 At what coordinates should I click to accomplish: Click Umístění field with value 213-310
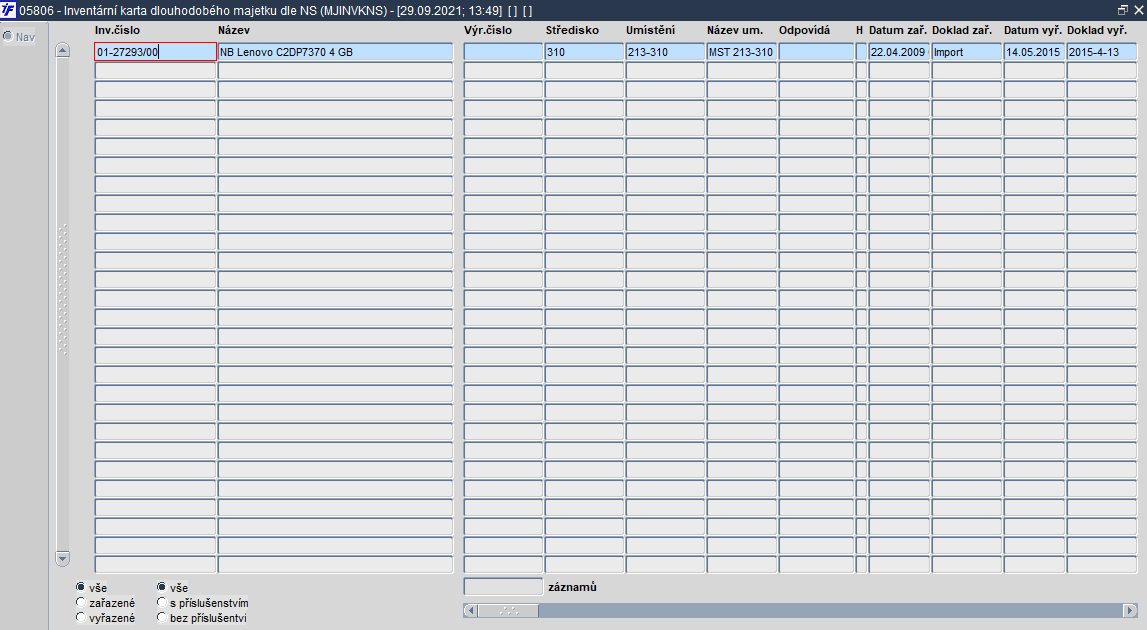pyautogui.click(x=665, y=52)
